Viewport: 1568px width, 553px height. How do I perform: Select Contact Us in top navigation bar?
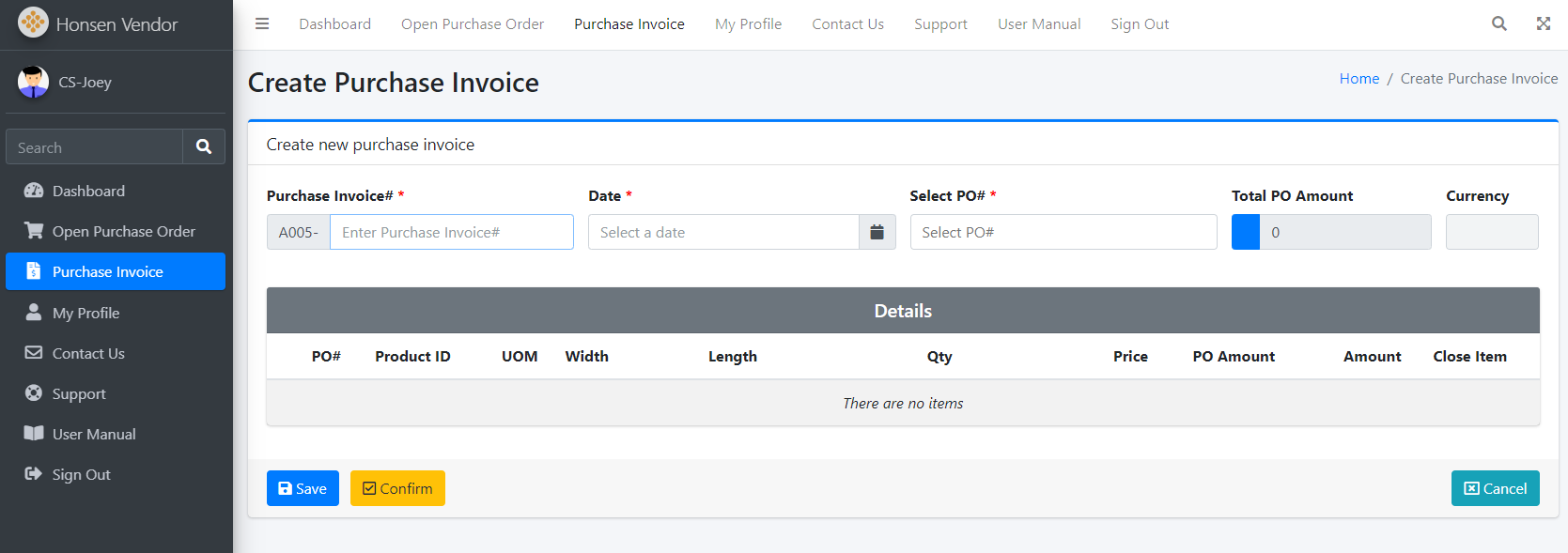pyautogui.click(x=847, y=24)
